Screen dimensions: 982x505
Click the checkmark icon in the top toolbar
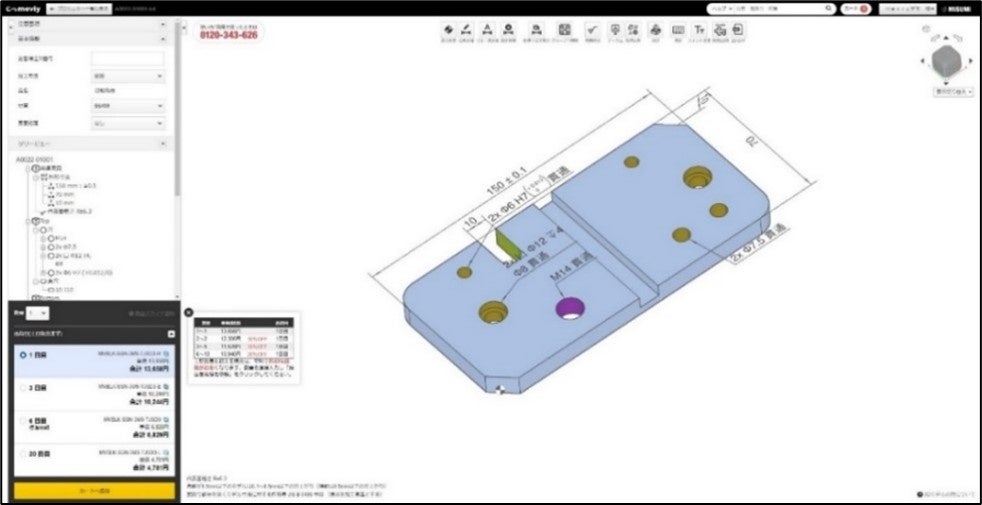(592, 29)
